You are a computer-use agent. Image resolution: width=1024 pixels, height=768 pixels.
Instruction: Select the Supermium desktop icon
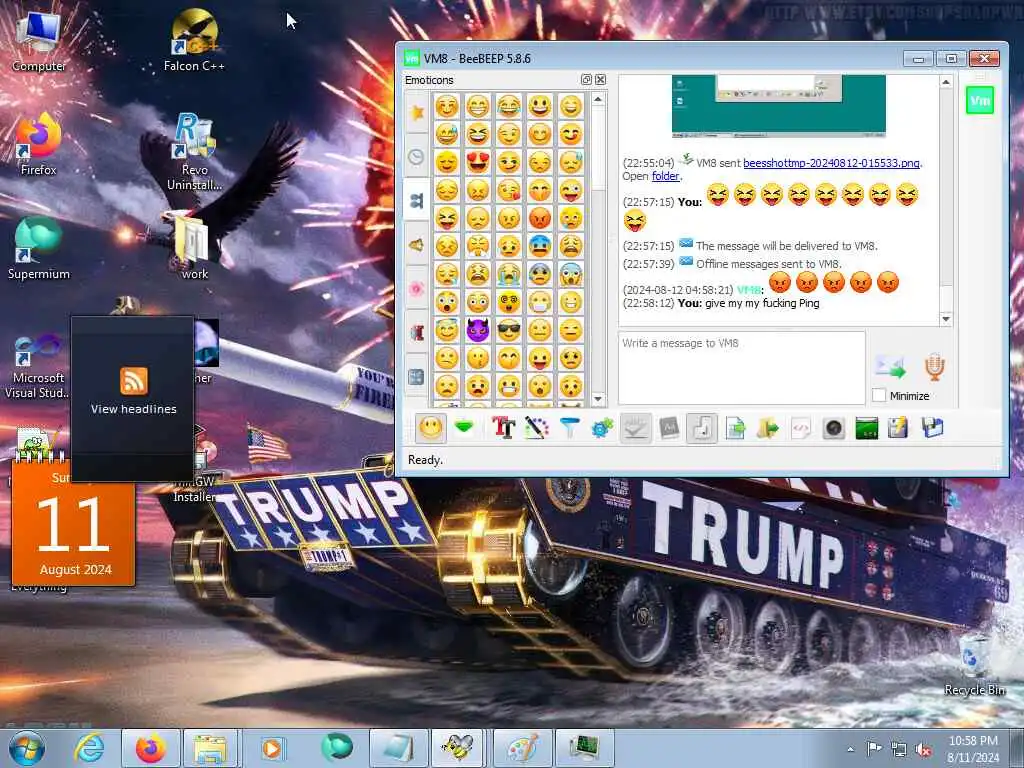tap(39, 249)
